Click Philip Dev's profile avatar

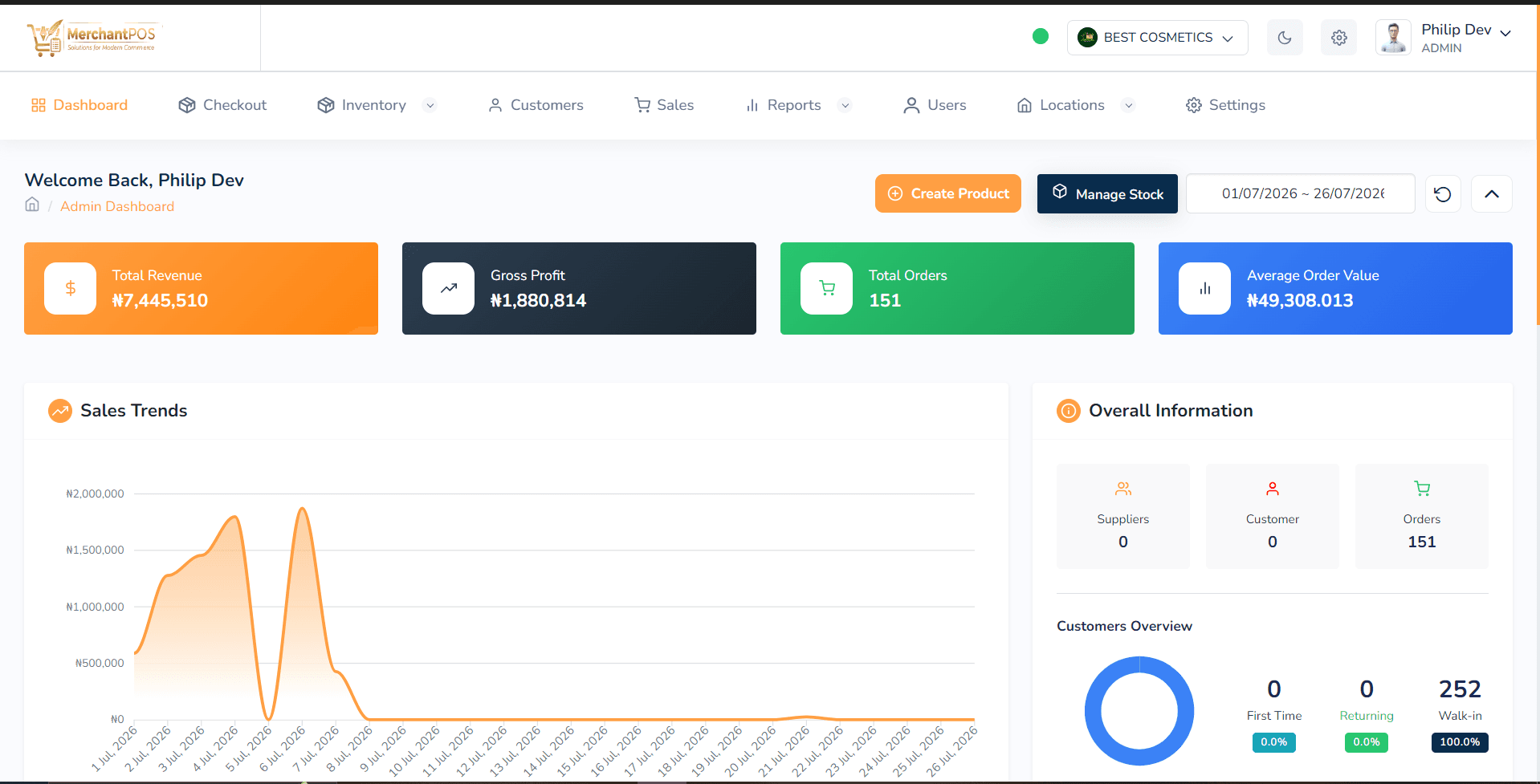[1393, 38]
